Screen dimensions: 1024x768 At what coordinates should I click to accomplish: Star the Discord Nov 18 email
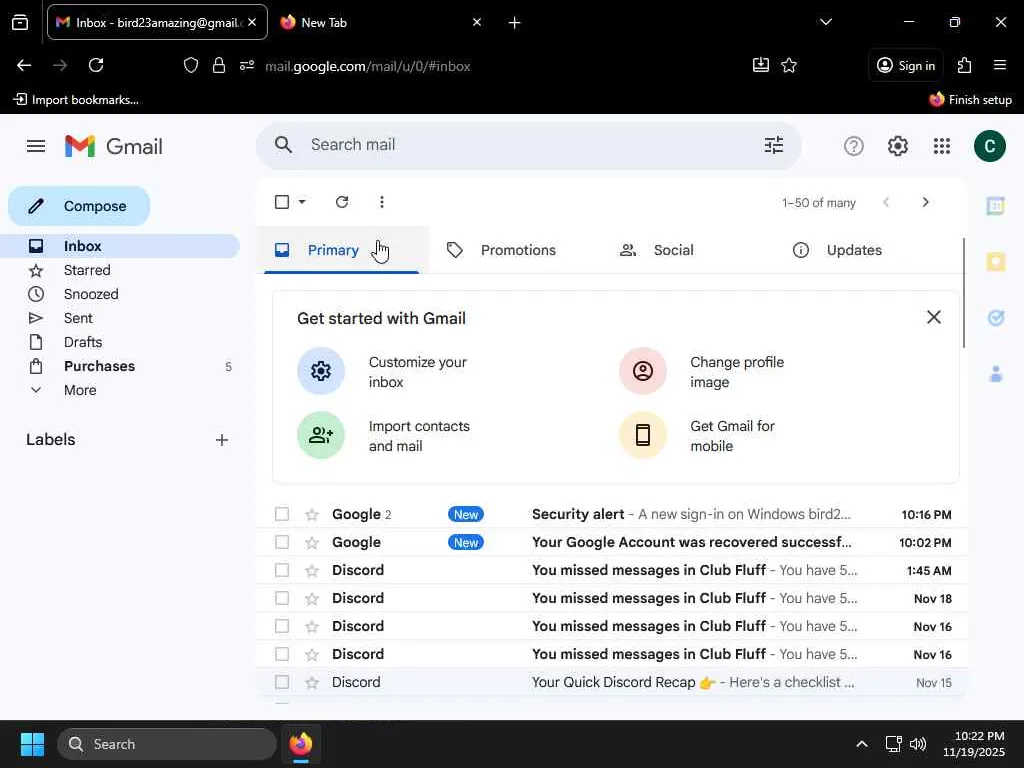point(312,599)
